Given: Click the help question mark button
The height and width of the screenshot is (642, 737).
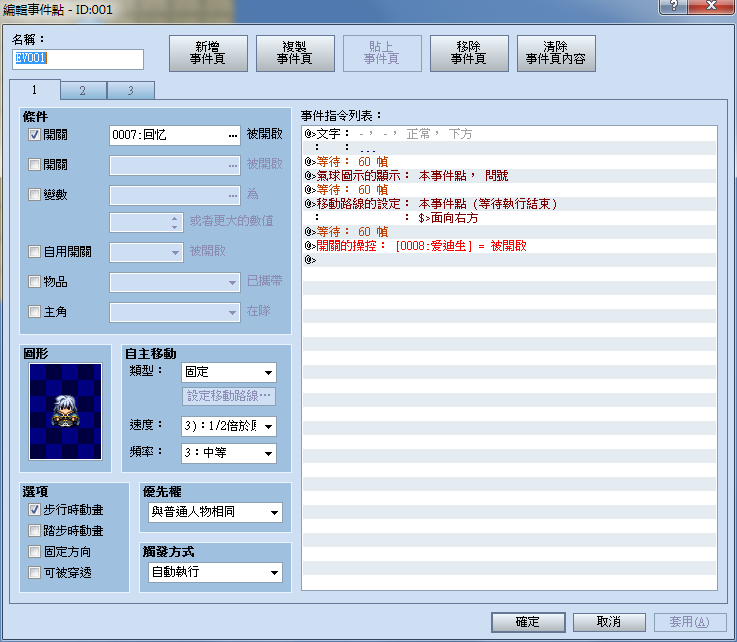Looking at the screenshot, I should coord(674,7).
